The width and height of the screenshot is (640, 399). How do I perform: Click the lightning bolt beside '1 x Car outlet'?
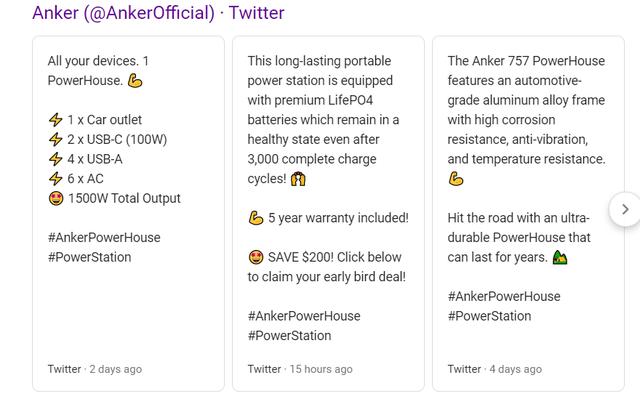coord(56,120)
